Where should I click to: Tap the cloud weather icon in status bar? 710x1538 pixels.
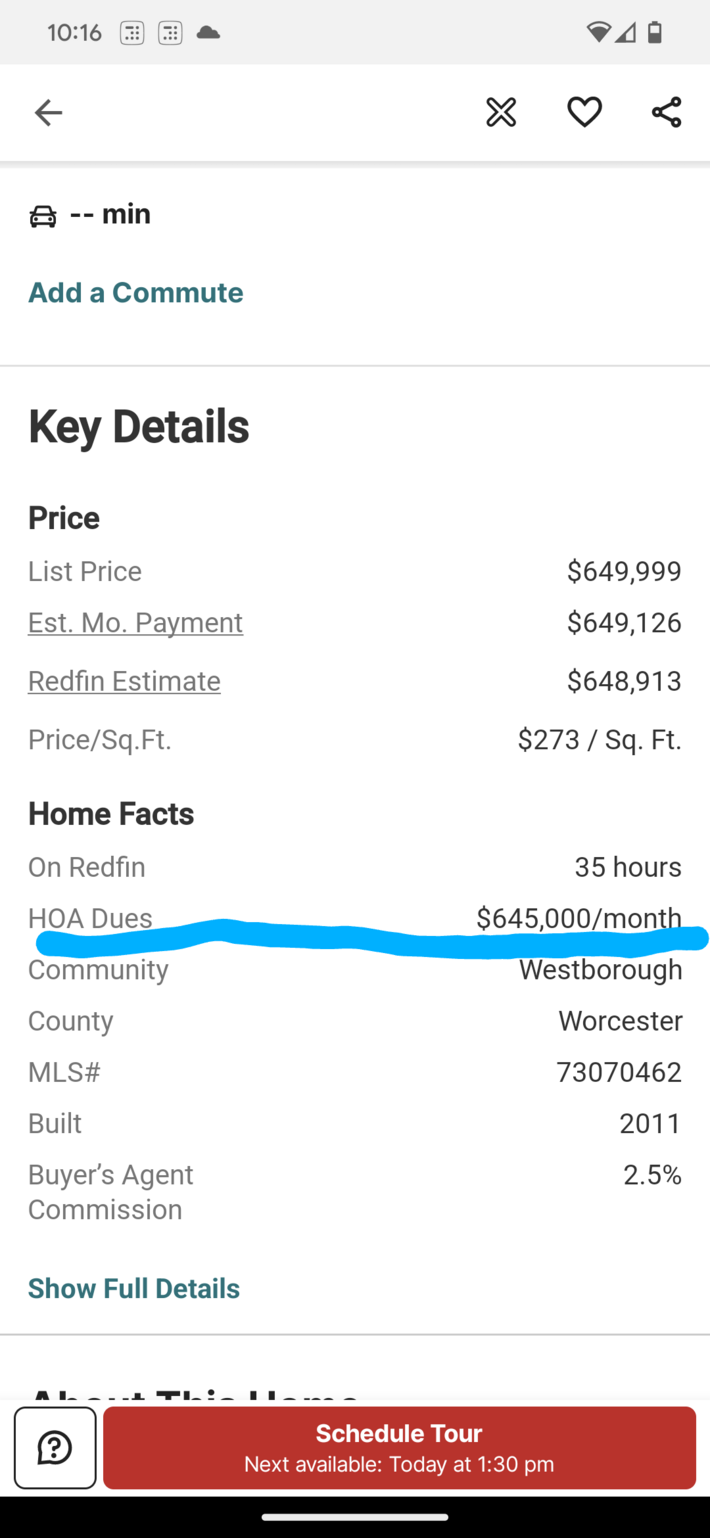[x=208, y=32]
